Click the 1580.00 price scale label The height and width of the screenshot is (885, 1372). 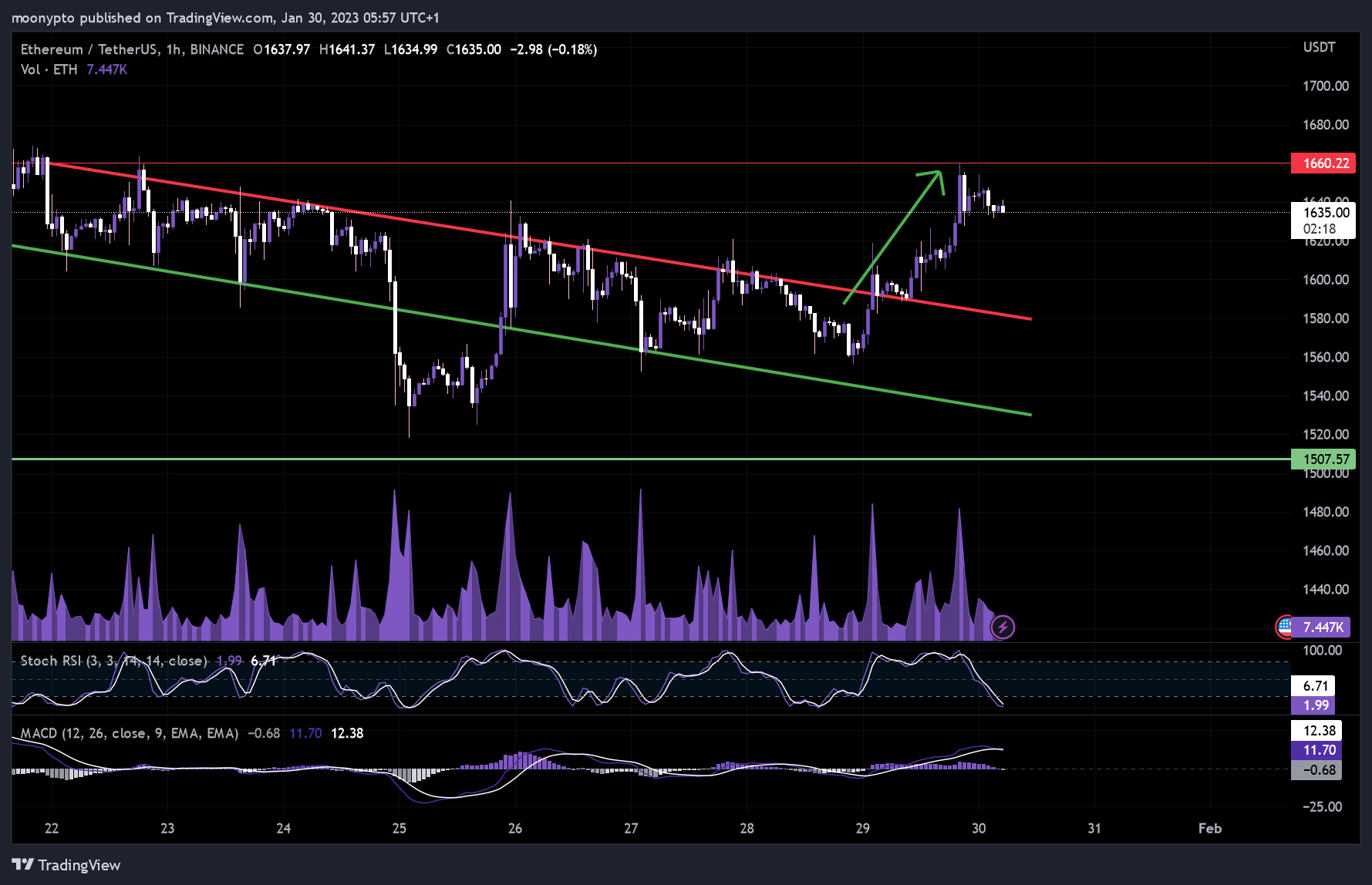pos(1326,318)
